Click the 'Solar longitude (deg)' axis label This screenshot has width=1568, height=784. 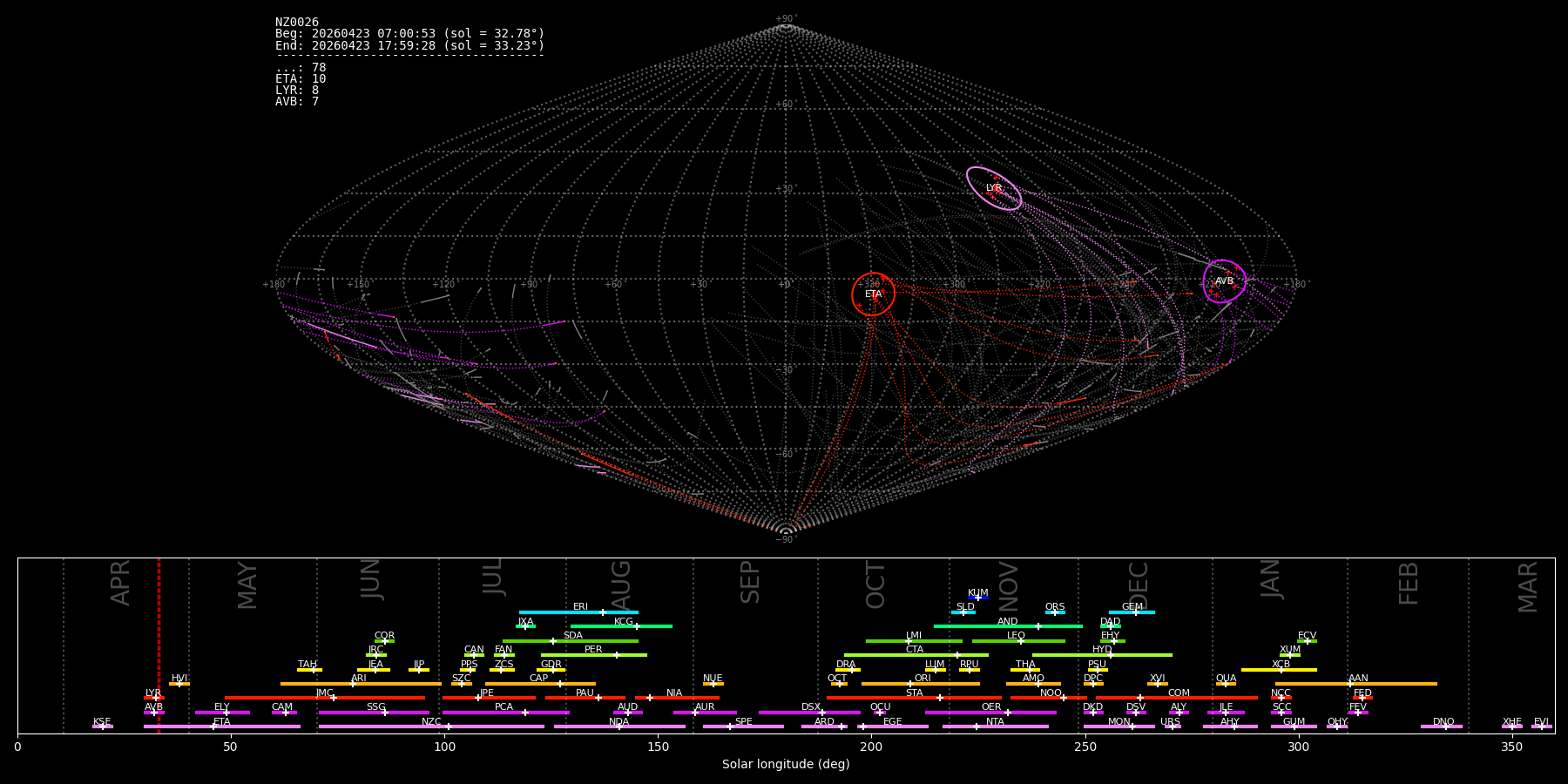point(786,764)
